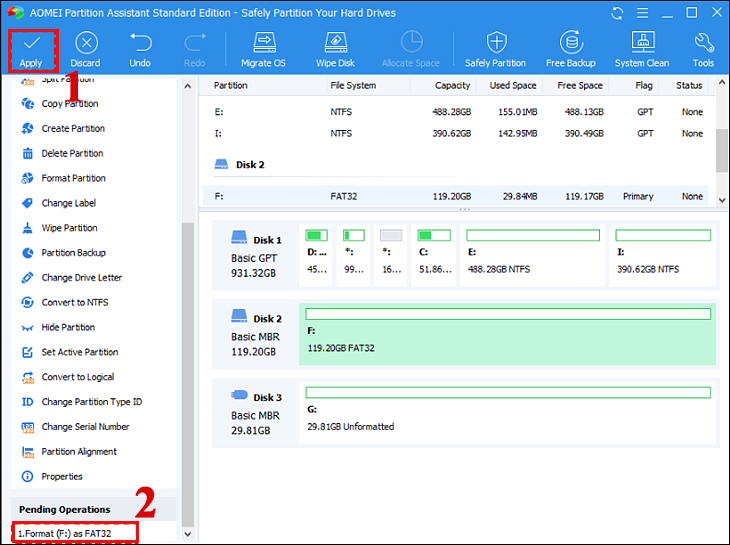Screen dimensions: 730x545
Task: Click the Apply checkmark button
Action: (x=31, y=50)
